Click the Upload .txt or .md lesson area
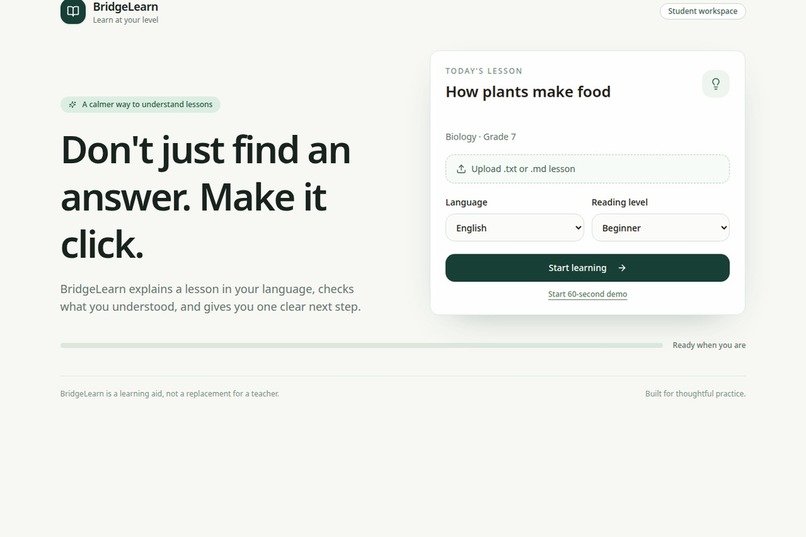Viewport: 806px width, 537px height. [x=588, y=169]
